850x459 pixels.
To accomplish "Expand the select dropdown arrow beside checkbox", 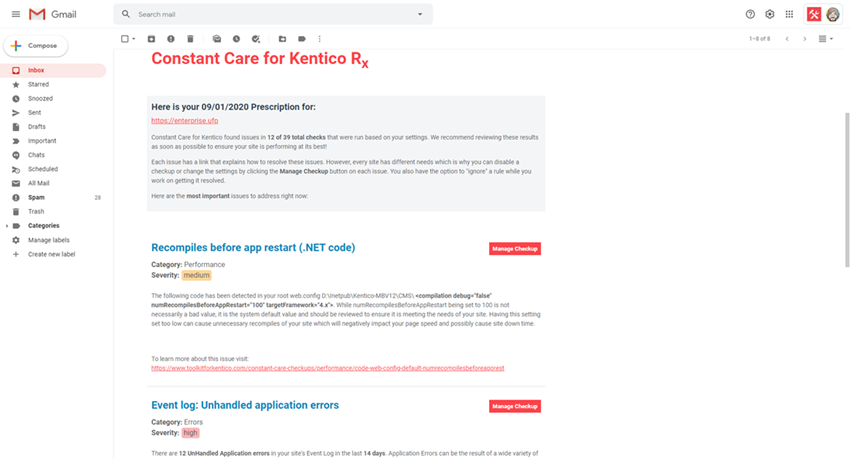I will 134,39.
